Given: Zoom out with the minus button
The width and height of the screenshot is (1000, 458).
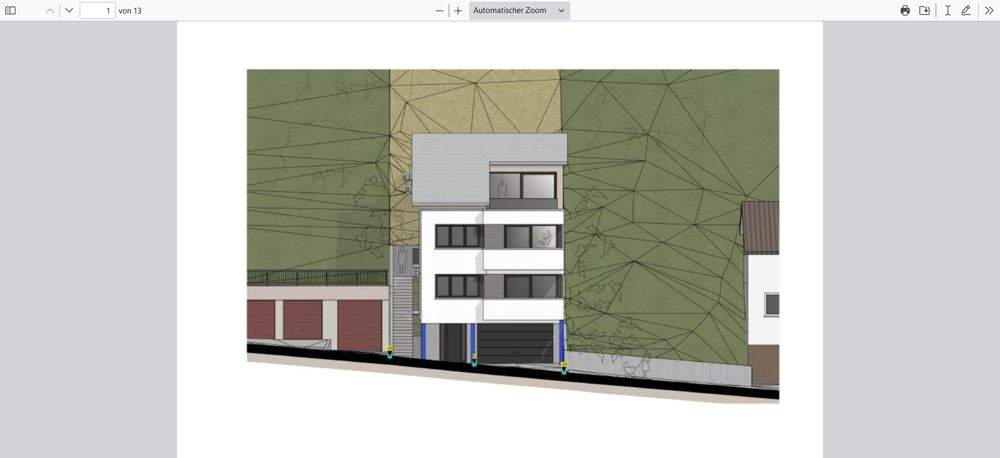Looking at the screenshot, I should [x=439, y=10].
